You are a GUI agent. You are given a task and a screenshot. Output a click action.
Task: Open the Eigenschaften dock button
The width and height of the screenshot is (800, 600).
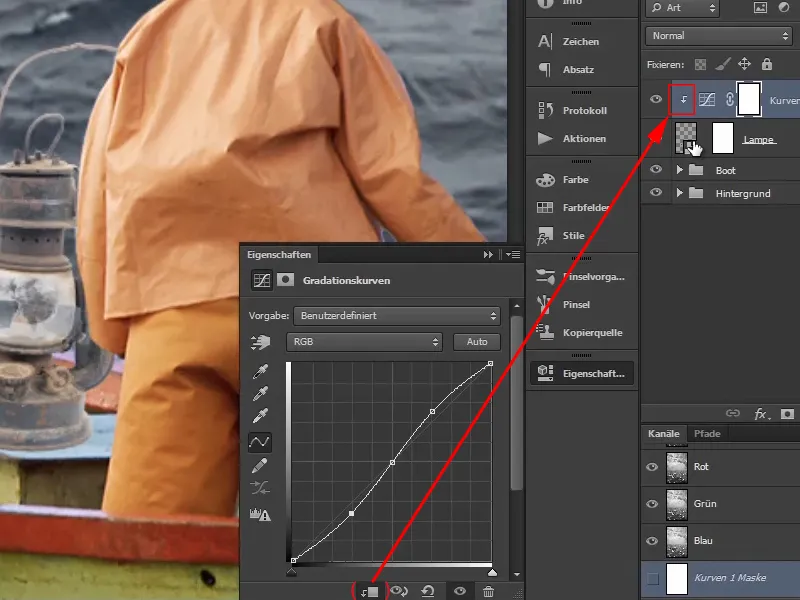(582, 373)
